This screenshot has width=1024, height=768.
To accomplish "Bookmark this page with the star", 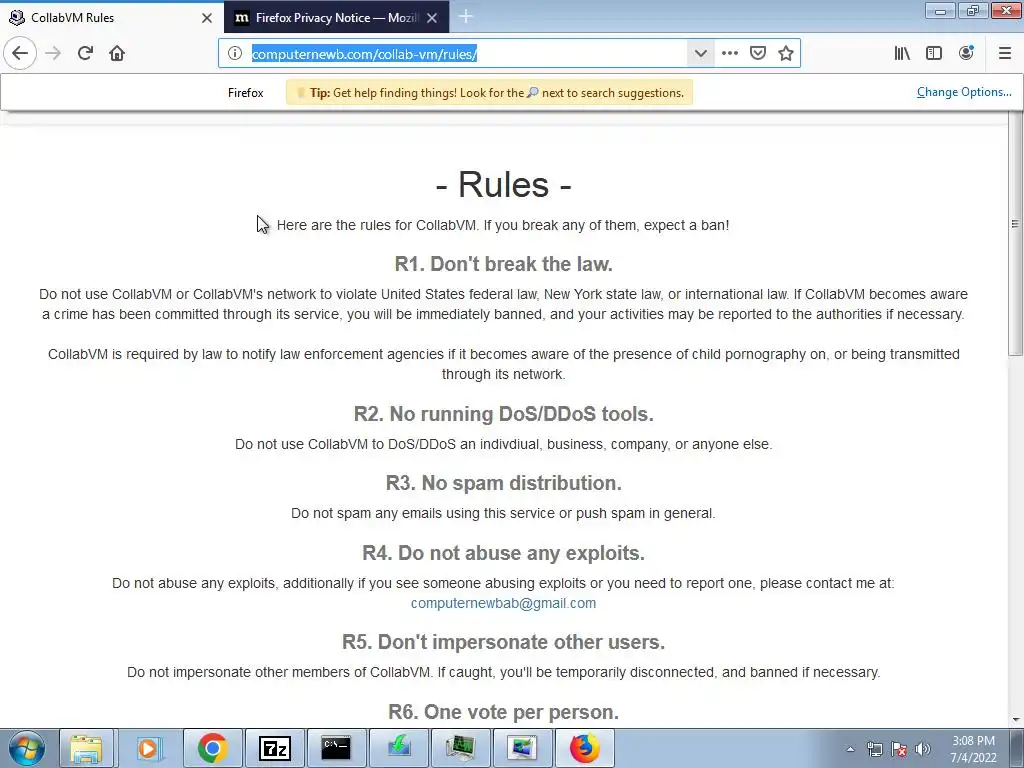I will 786,54.
